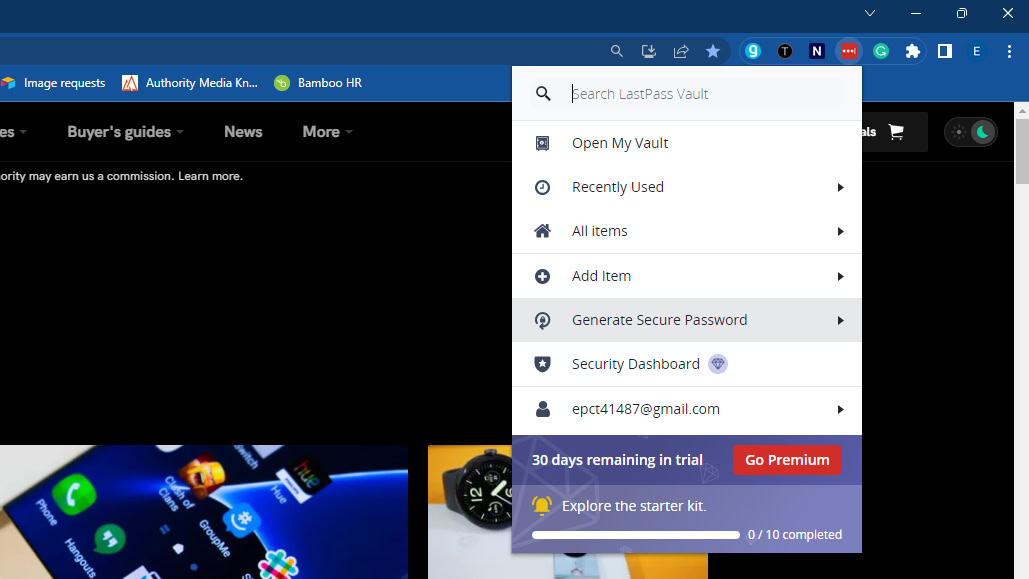Screen dimensions: 1029x579
Task: Open Chrome side panel icon
Action: tap(945, 51)
